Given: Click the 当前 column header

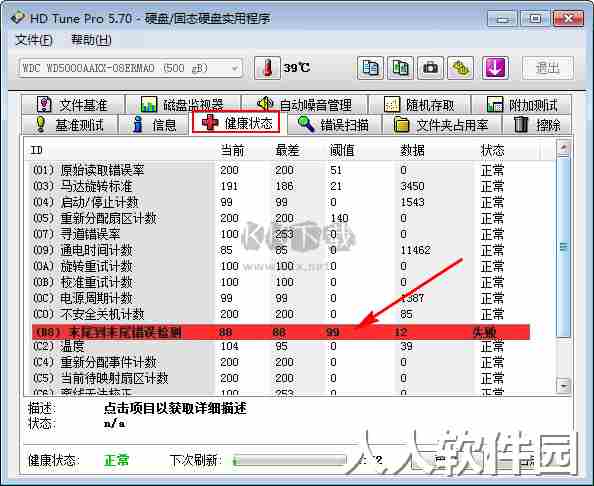Looking at the screenshot, I should [x=232, y=150].
